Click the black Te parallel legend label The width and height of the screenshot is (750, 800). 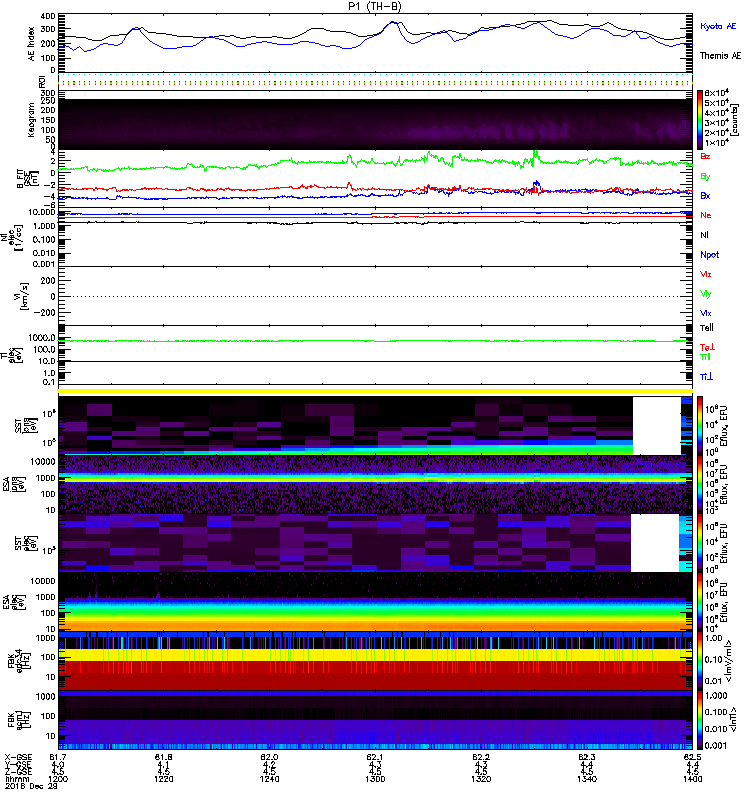click(x=707, y=328)
